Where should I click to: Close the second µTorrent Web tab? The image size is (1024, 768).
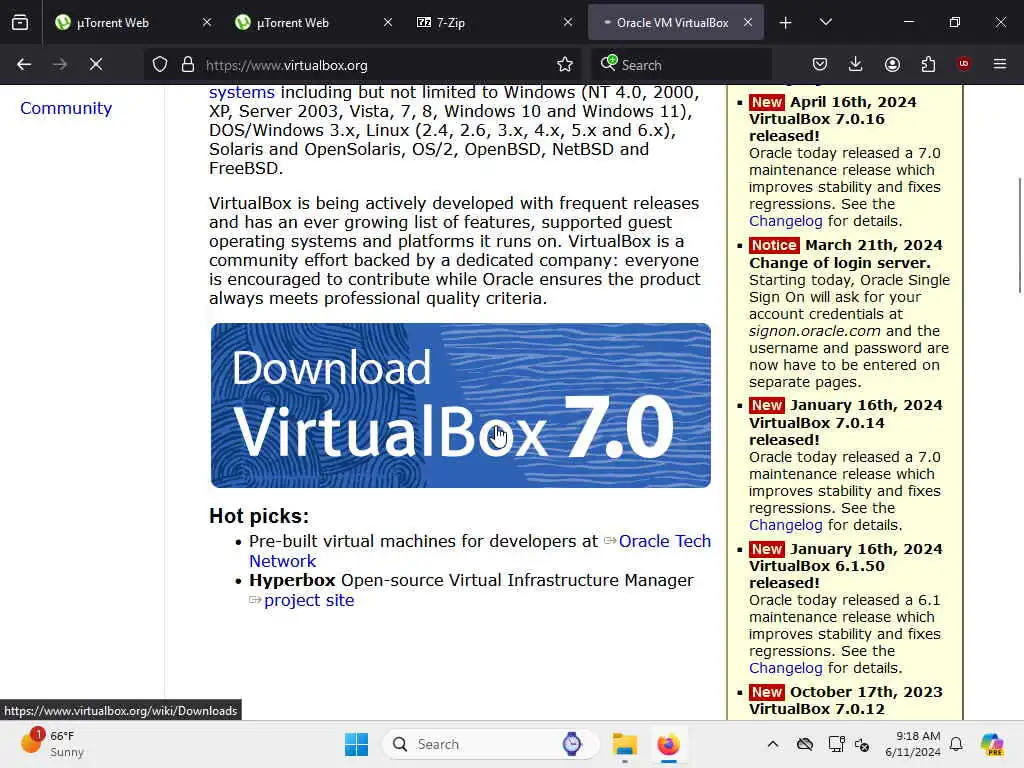click(387, 22)
